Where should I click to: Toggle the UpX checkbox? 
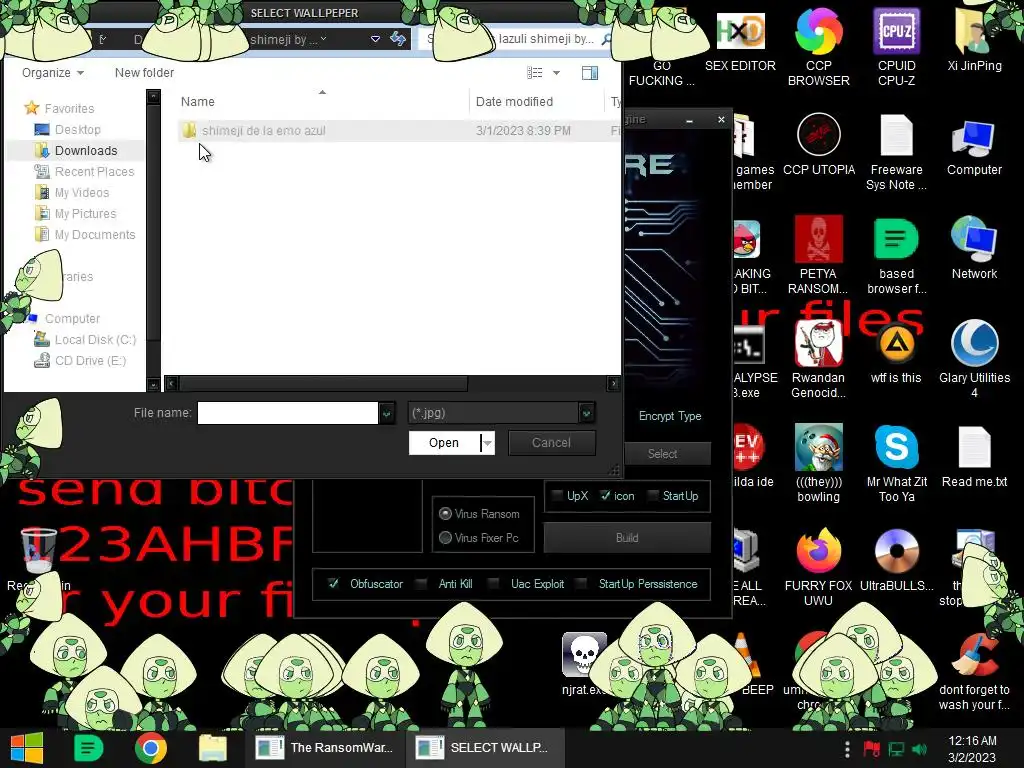pyautogui.click(x=557, y=496)
